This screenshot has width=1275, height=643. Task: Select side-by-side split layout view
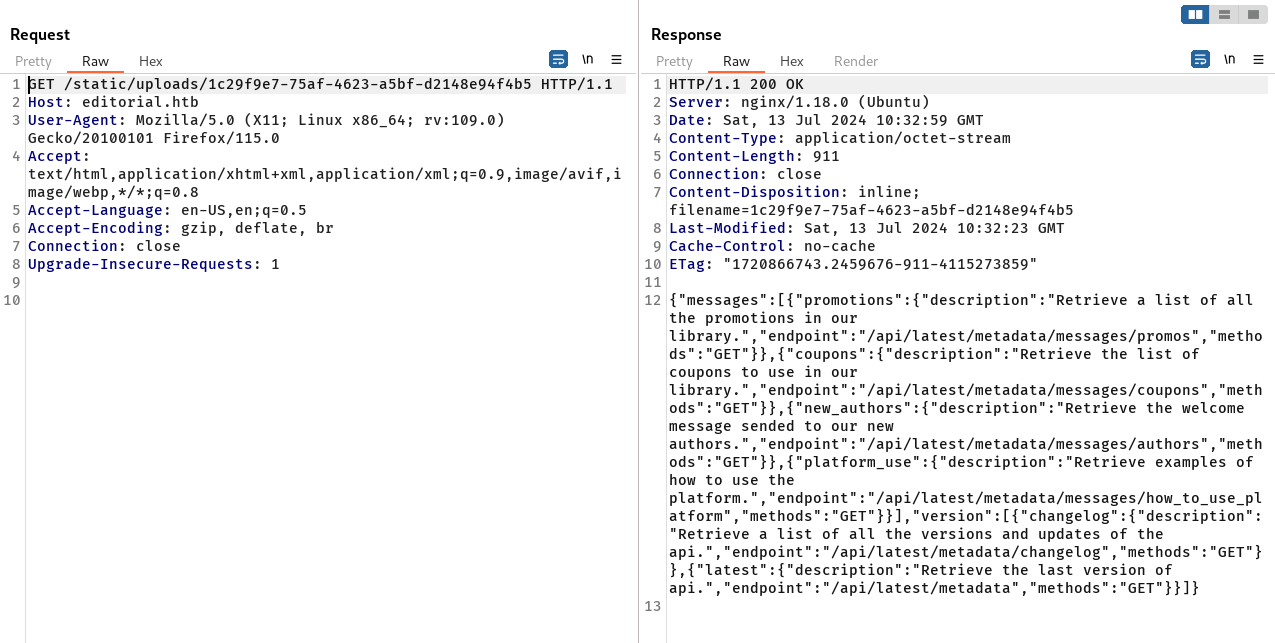pyautogui.click(x=1195, y=15)
